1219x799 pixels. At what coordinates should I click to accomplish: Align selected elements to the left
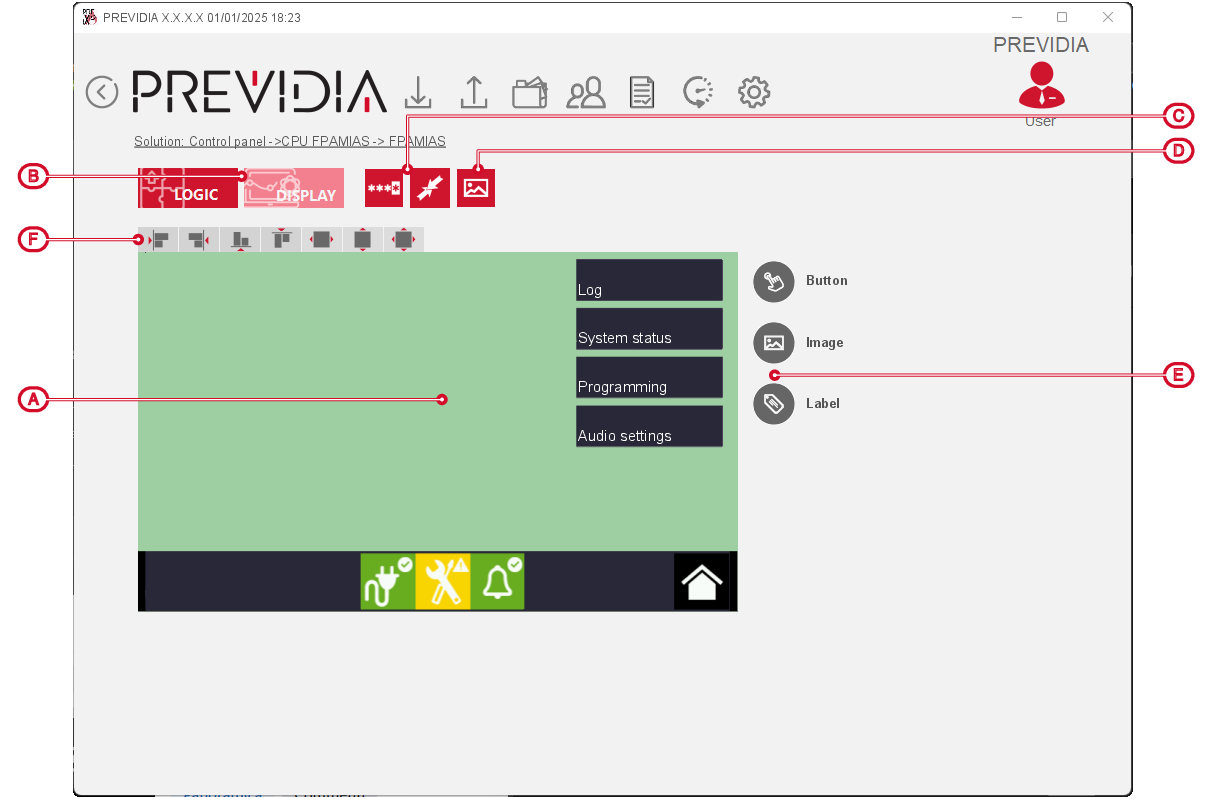pos(159,239)
